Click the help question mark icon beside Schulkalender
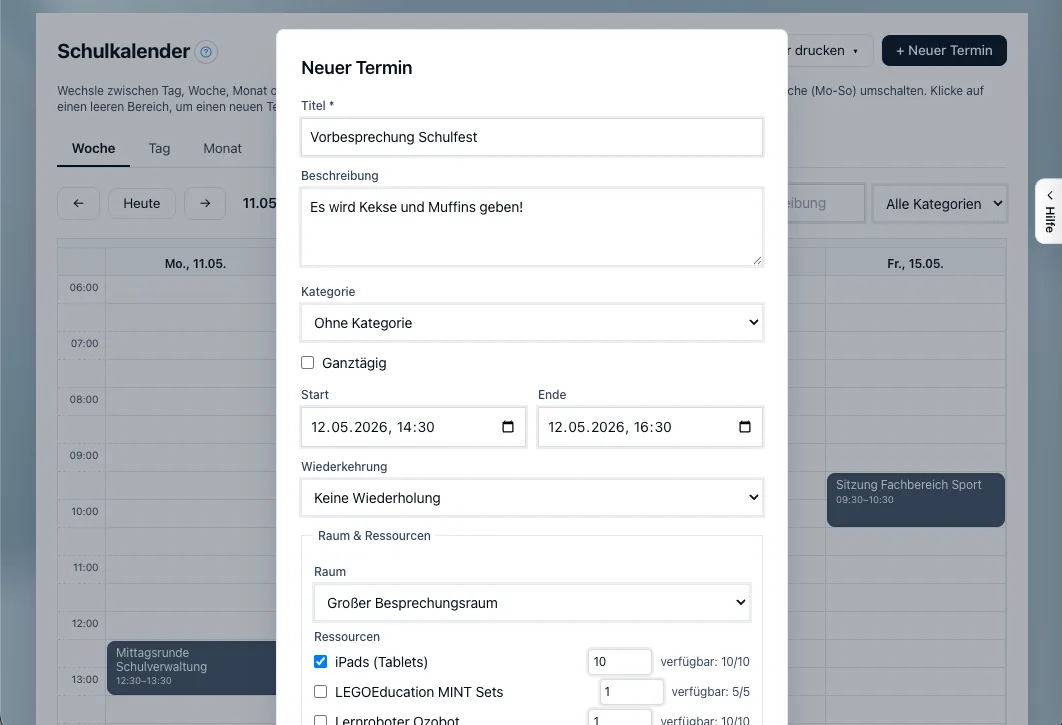Image resolution: width=1062 pixels, height=725 pixels. tap(206, 51)
